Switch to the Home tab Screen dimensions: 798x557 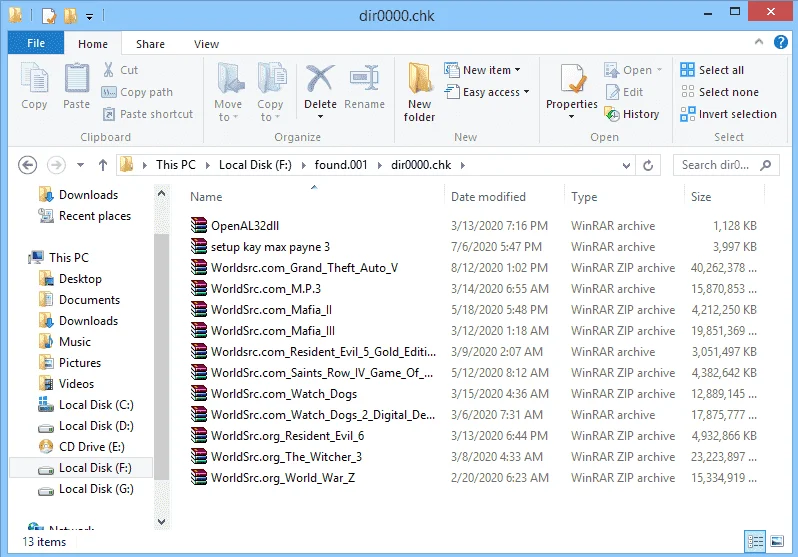point(93,44)
